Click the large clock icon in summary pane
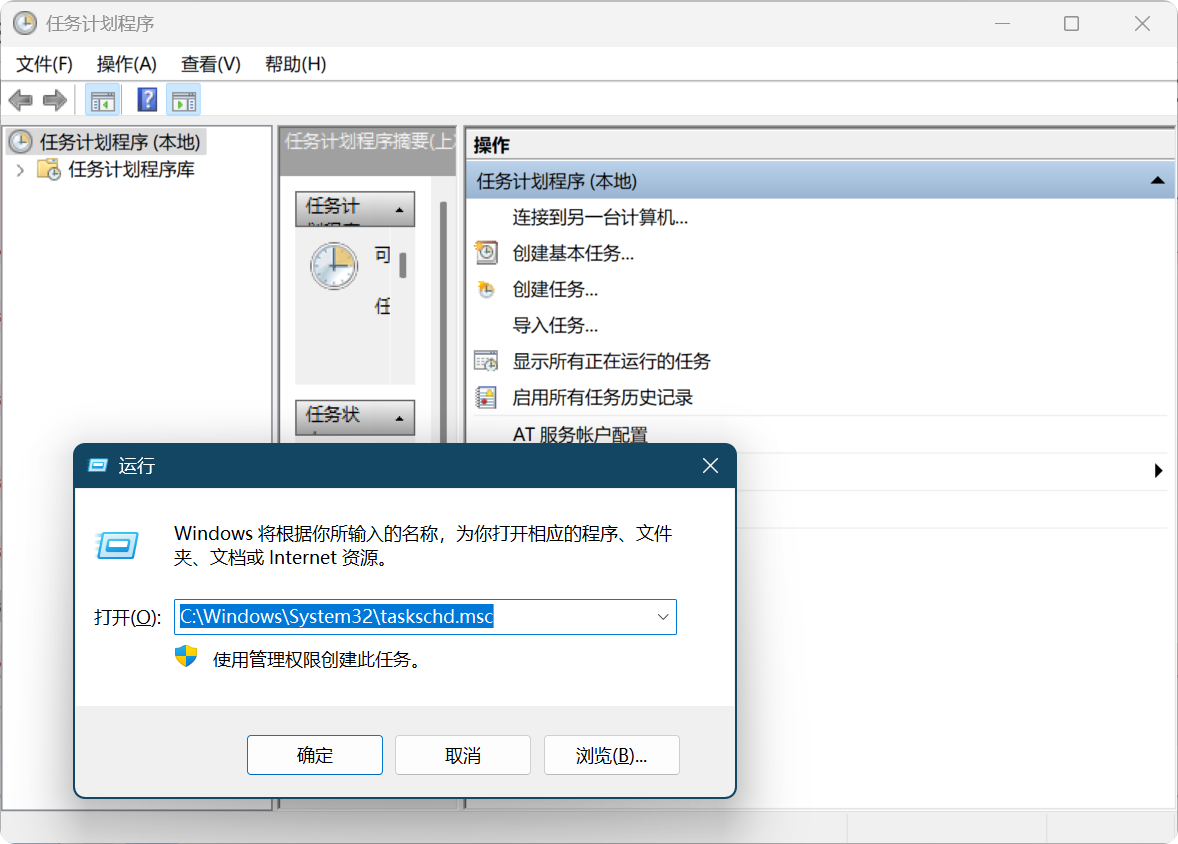Viewport: 1178px width, 844px height. 334,265
